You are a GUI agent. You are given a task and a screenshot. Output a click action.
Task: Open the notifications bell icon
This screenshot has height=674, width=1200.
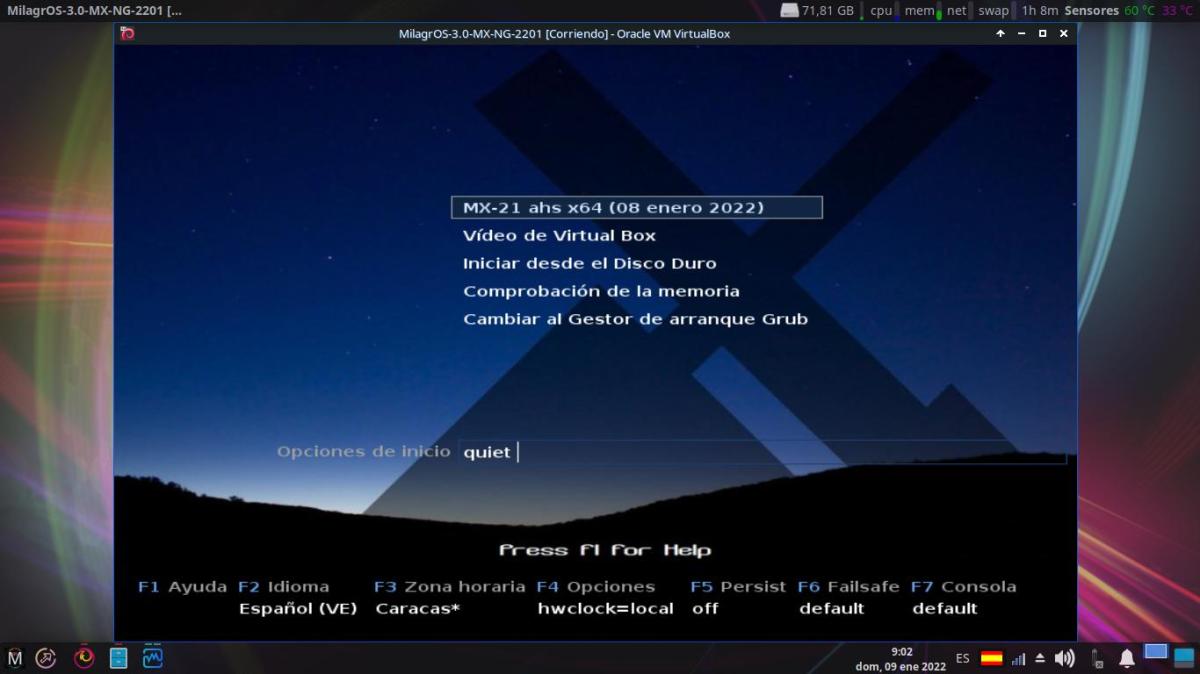click(1127, 658)
